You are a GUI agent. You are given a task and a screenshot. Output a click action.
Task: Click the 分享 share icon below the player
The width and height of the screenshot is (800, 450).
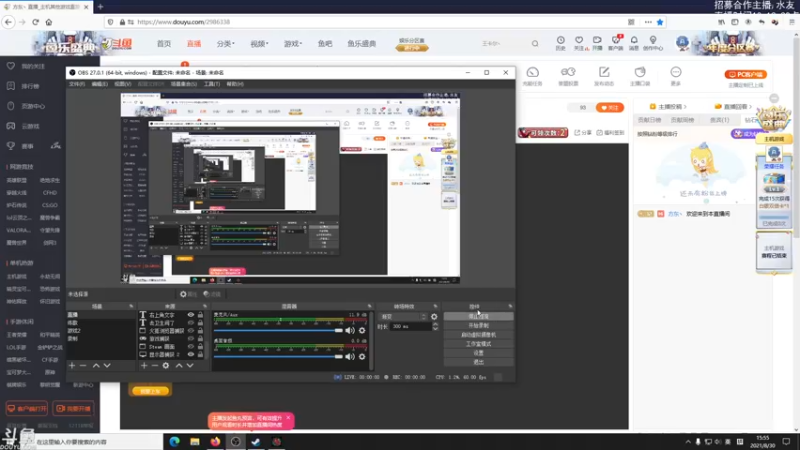(x=583, y=133)
